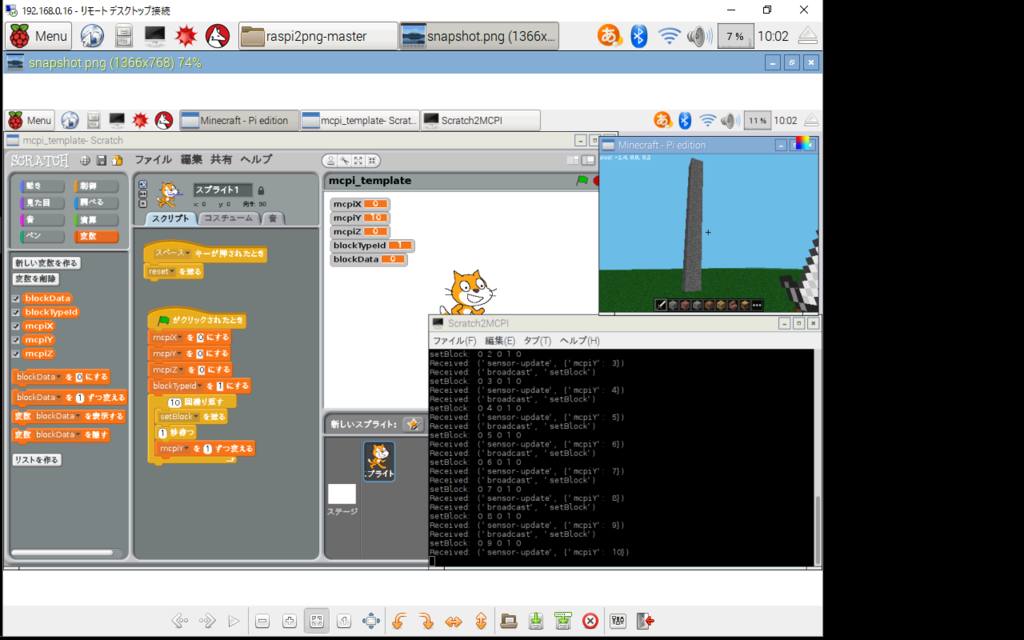Zoom out with the minus icon
The height and width of the screenshot is (640, 1024).
pos(262,620)
